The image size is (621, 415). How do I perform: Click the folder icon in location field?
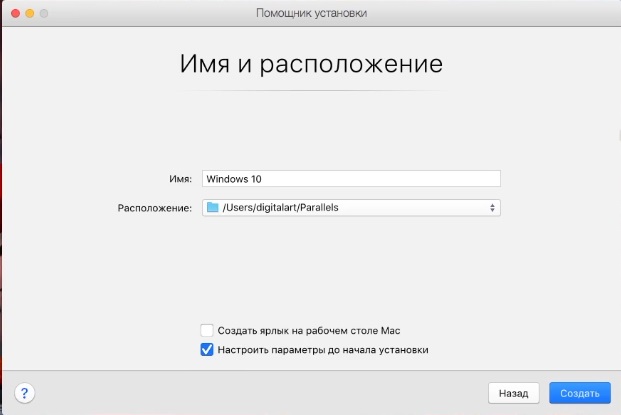point(212,208)
